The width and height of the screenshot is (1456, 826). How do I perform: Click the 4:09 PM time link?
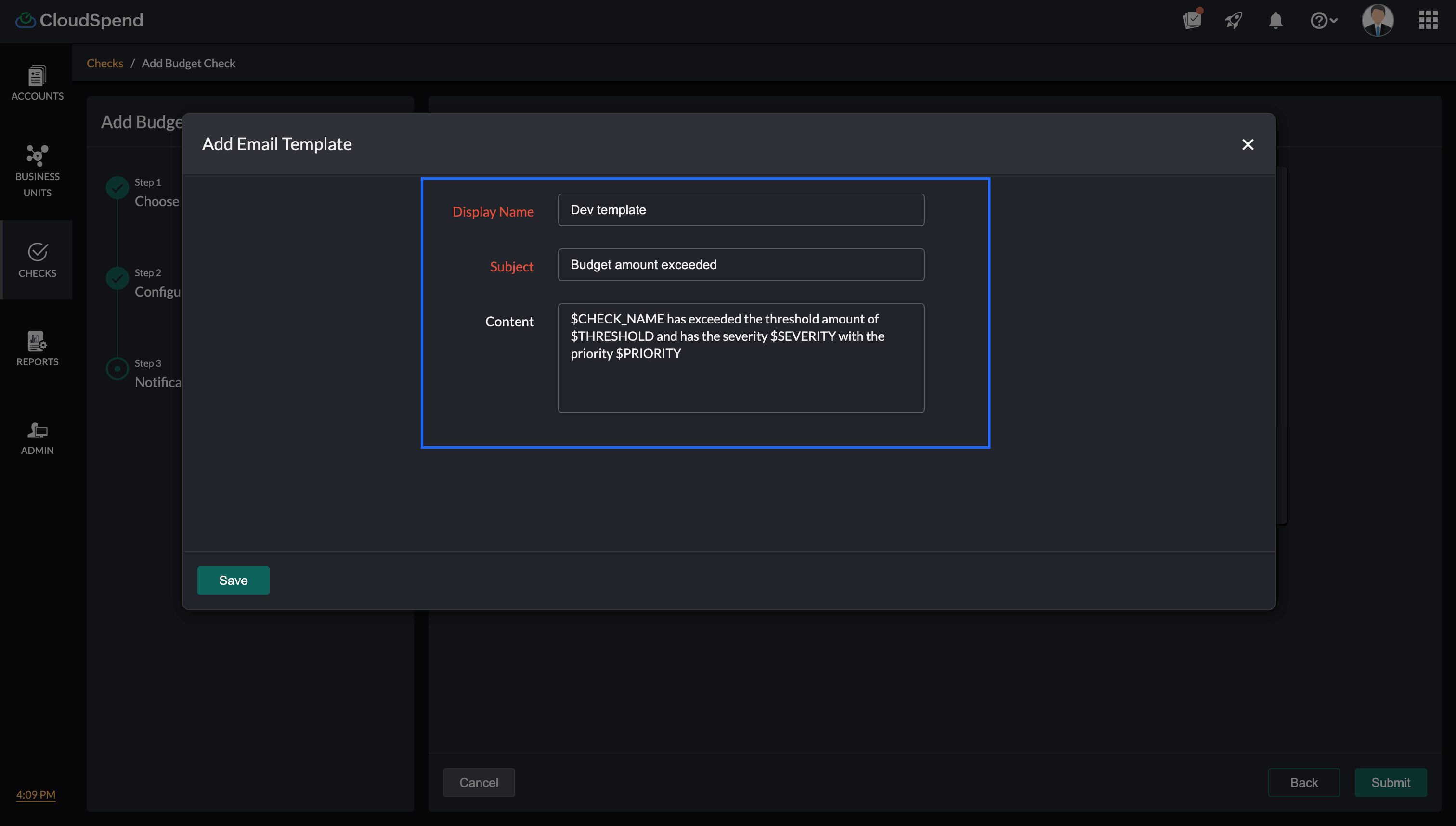[36, 794]
